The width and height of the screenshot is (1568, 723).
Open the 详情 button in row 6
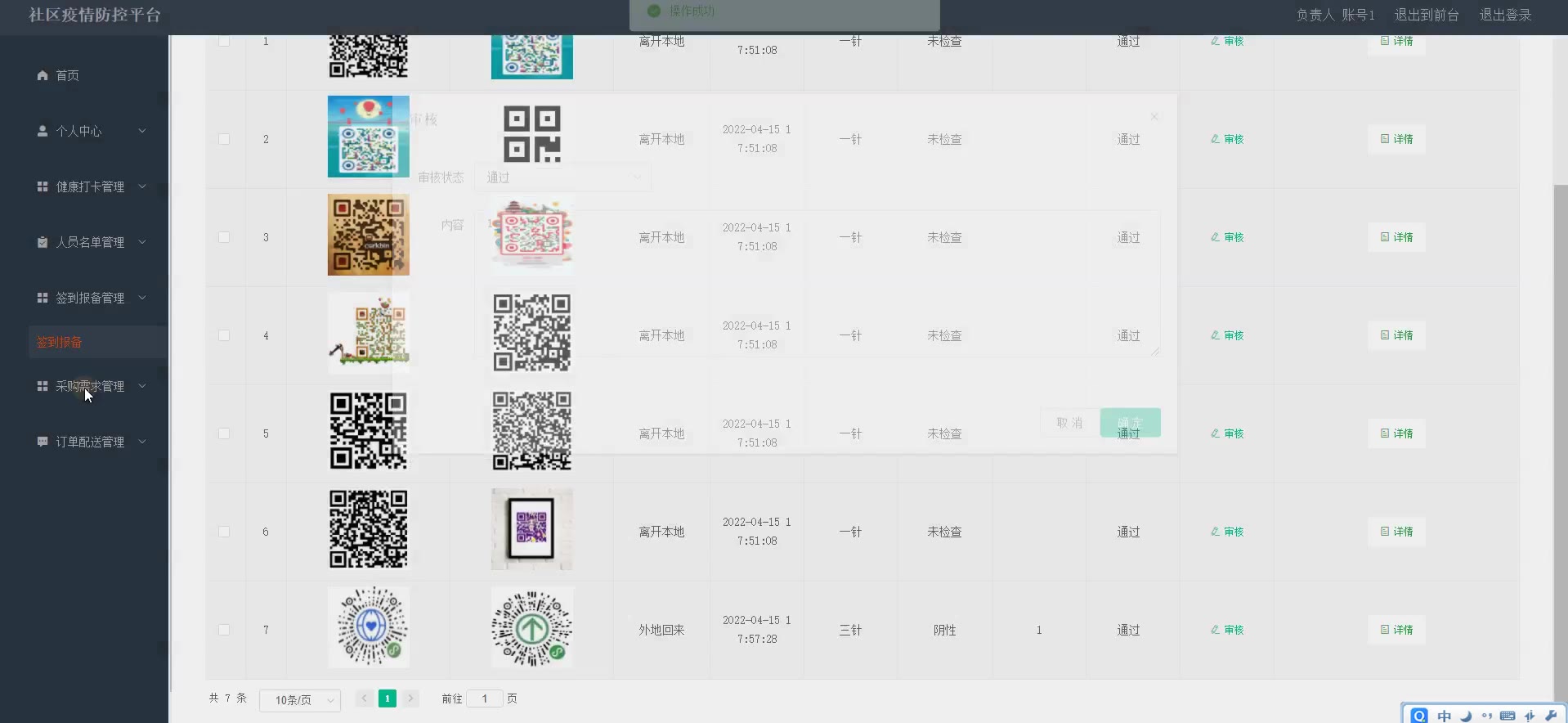(x=1396, y=532)
